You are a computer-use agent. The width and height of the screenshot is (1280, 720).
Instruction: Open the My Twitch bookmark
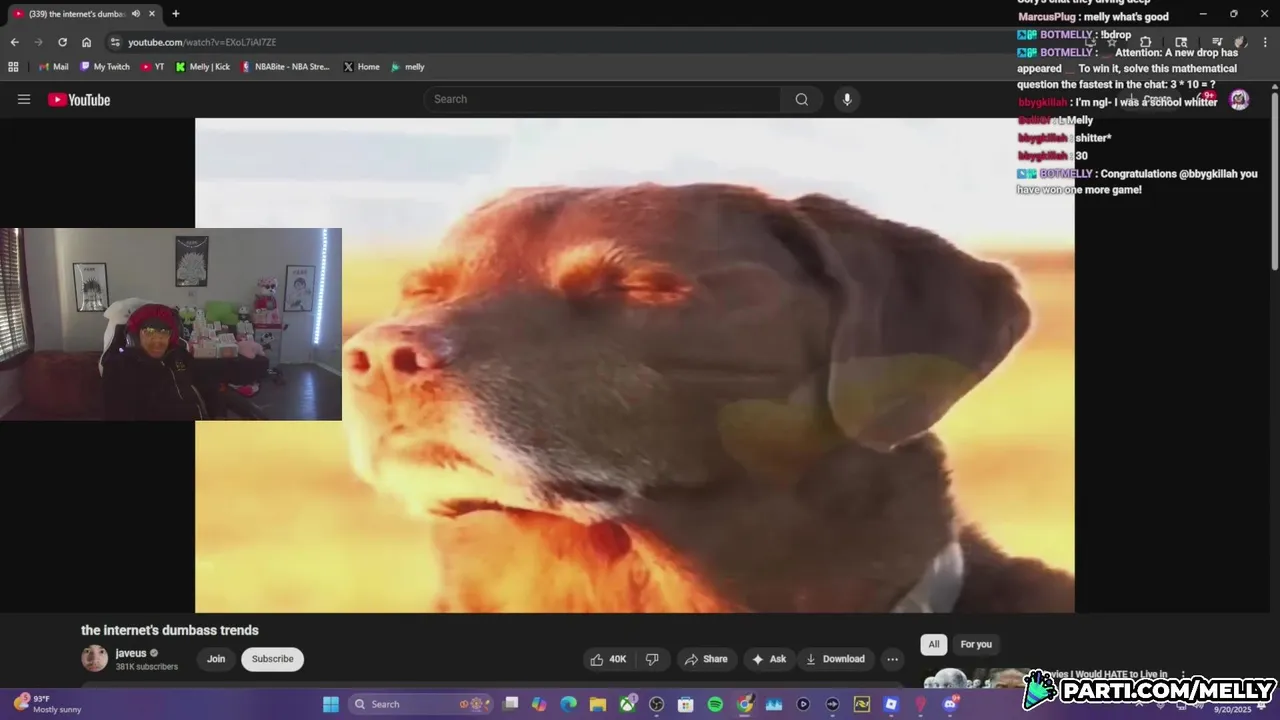tap(105, 67)
